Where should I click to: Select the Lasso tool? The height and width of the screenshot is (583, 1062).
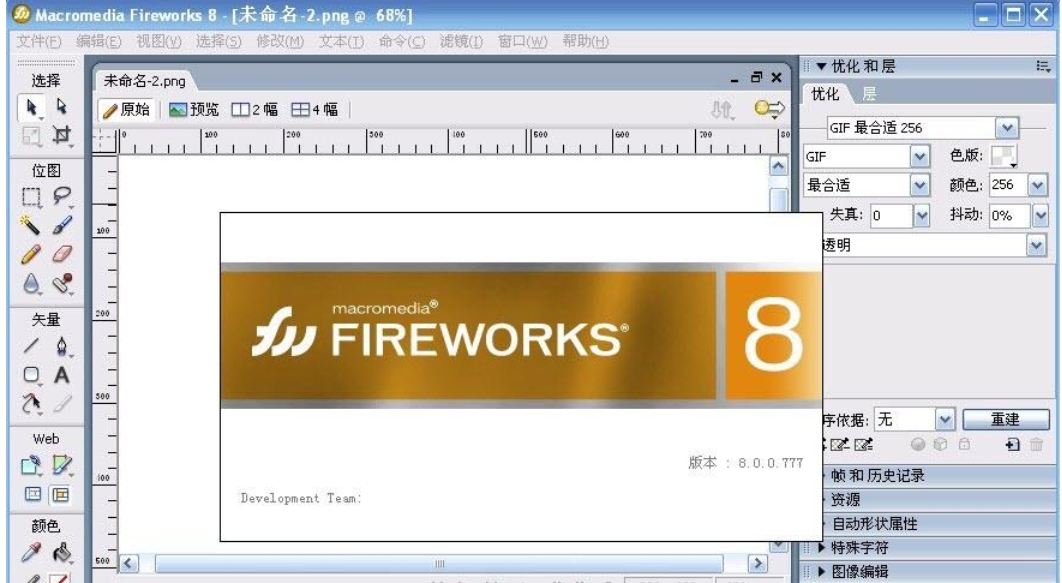coord(62,196)
